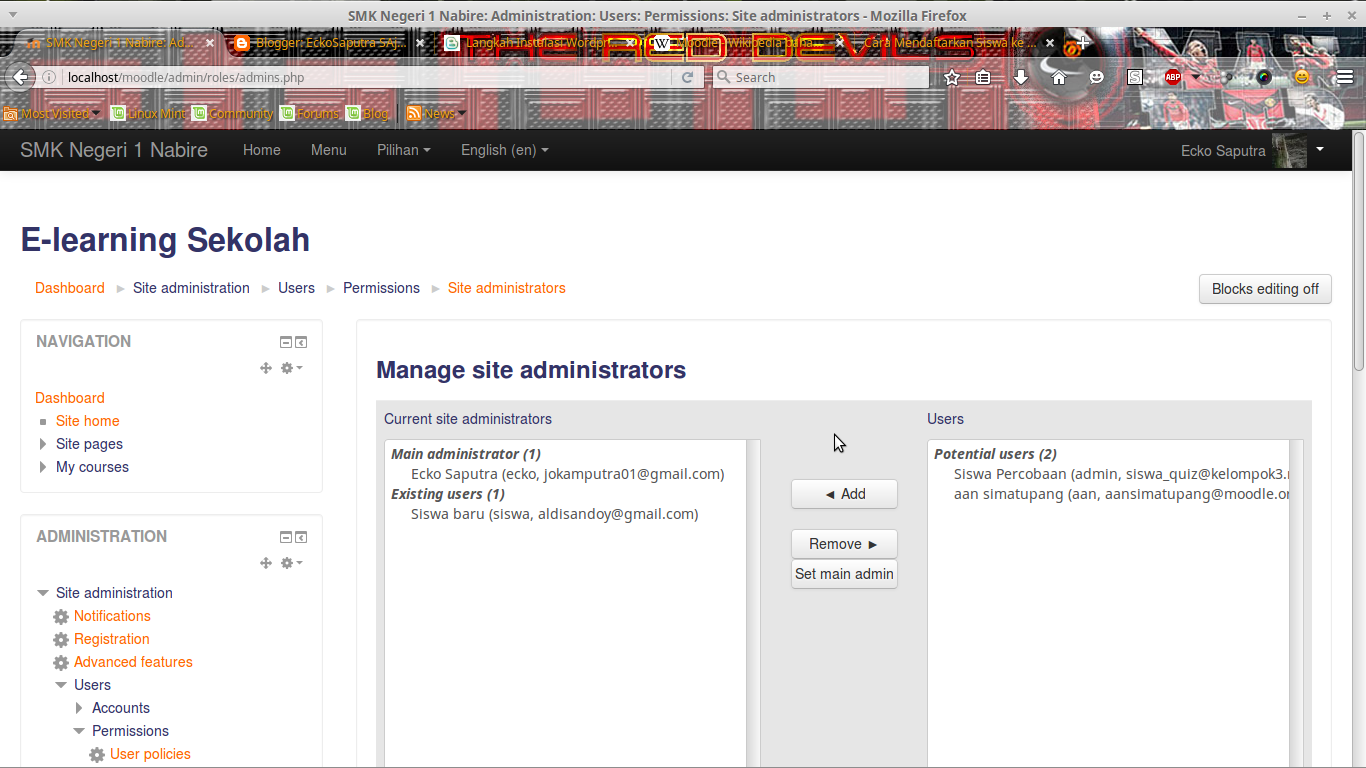Click the Firefox home icon

click(1058, 76)
